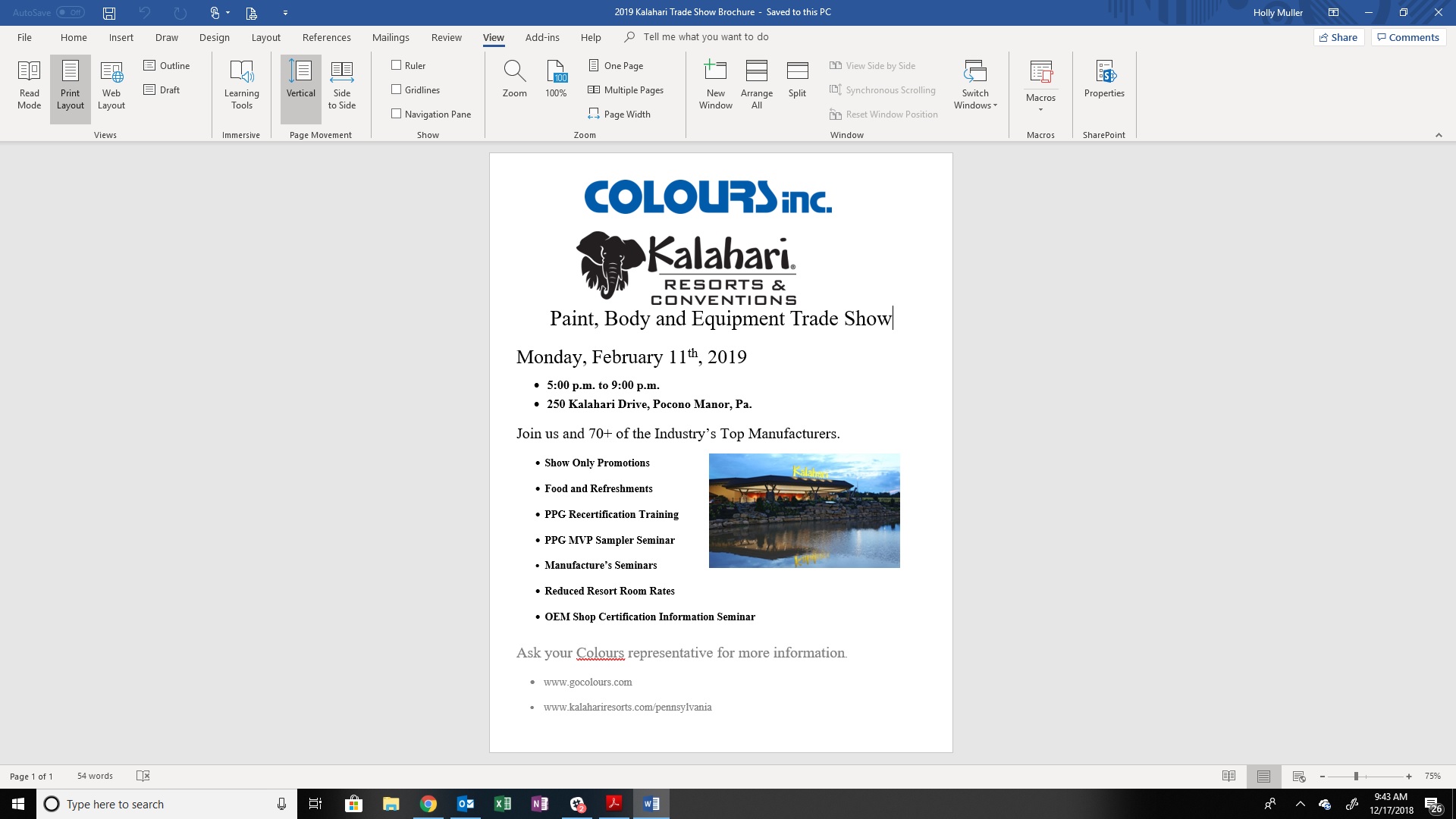Open the Review tab
Image resolution: width=1456 pixels, height=819 pixels.
pos(446,37)
